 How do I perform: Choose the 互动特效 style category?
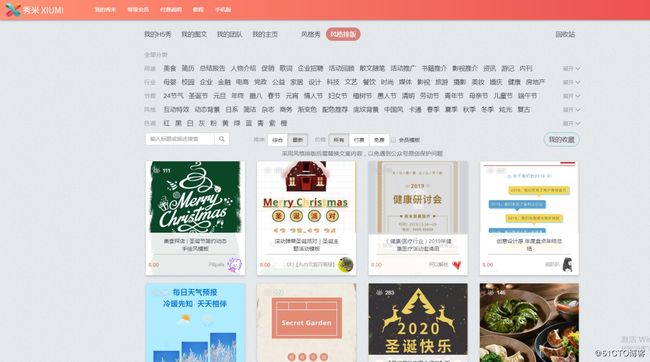pos(176,109)
